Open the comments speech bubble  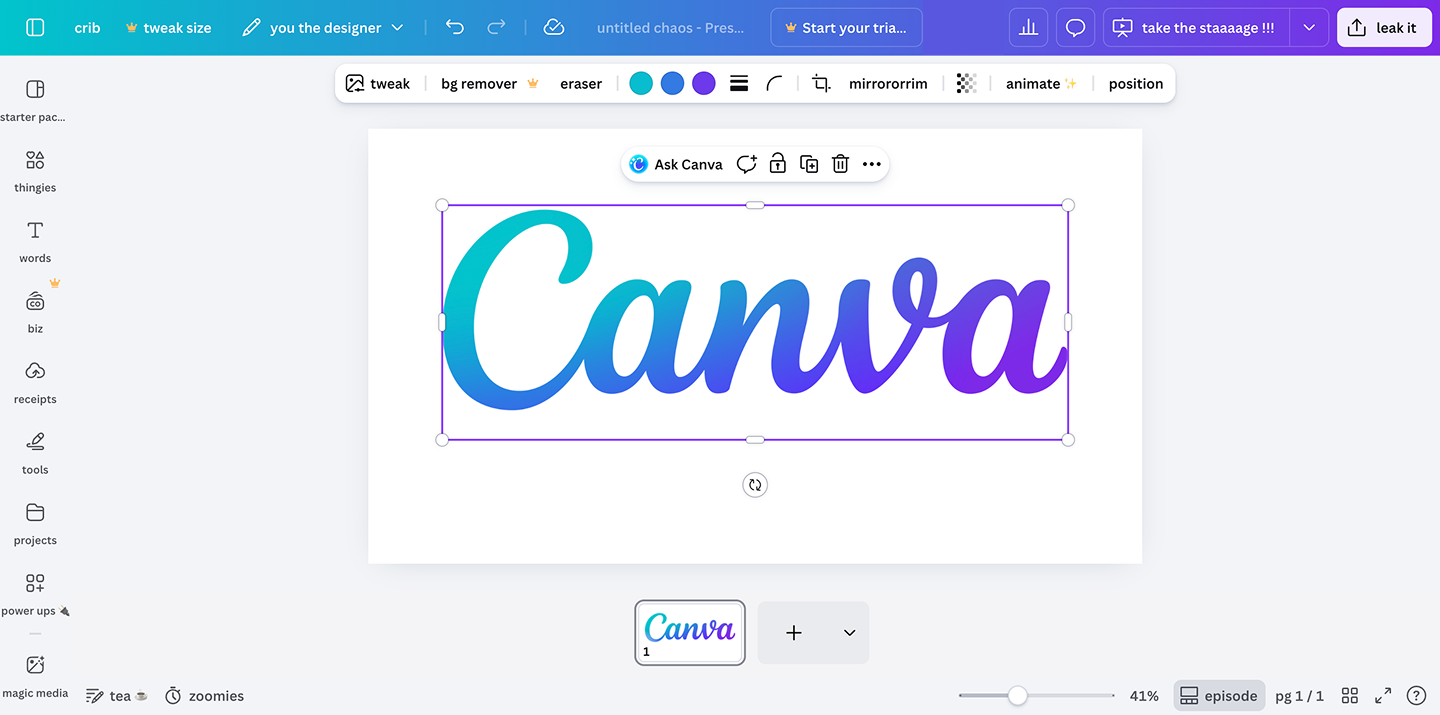pos(1075,28)
